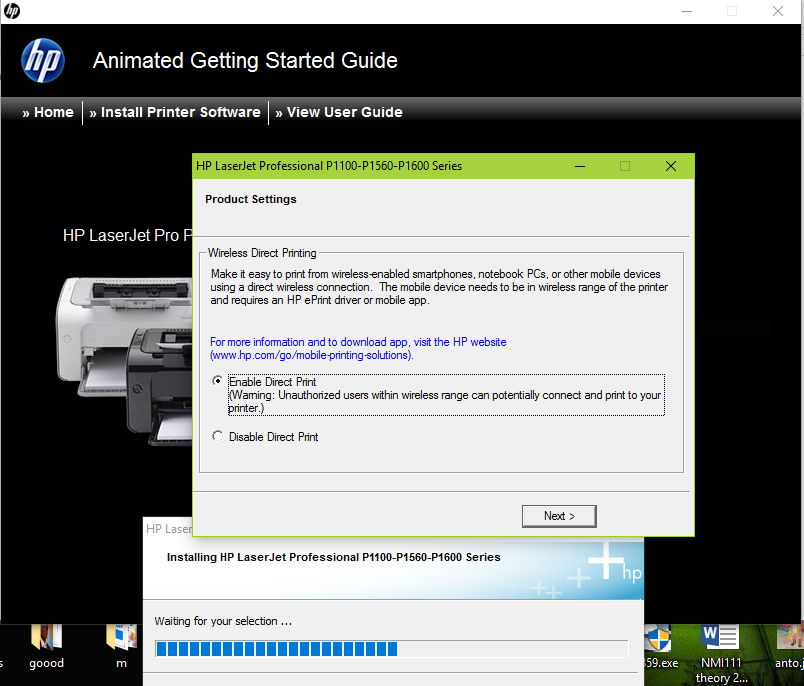Click the Wireless Direct Printing group label

coord(262,253)
